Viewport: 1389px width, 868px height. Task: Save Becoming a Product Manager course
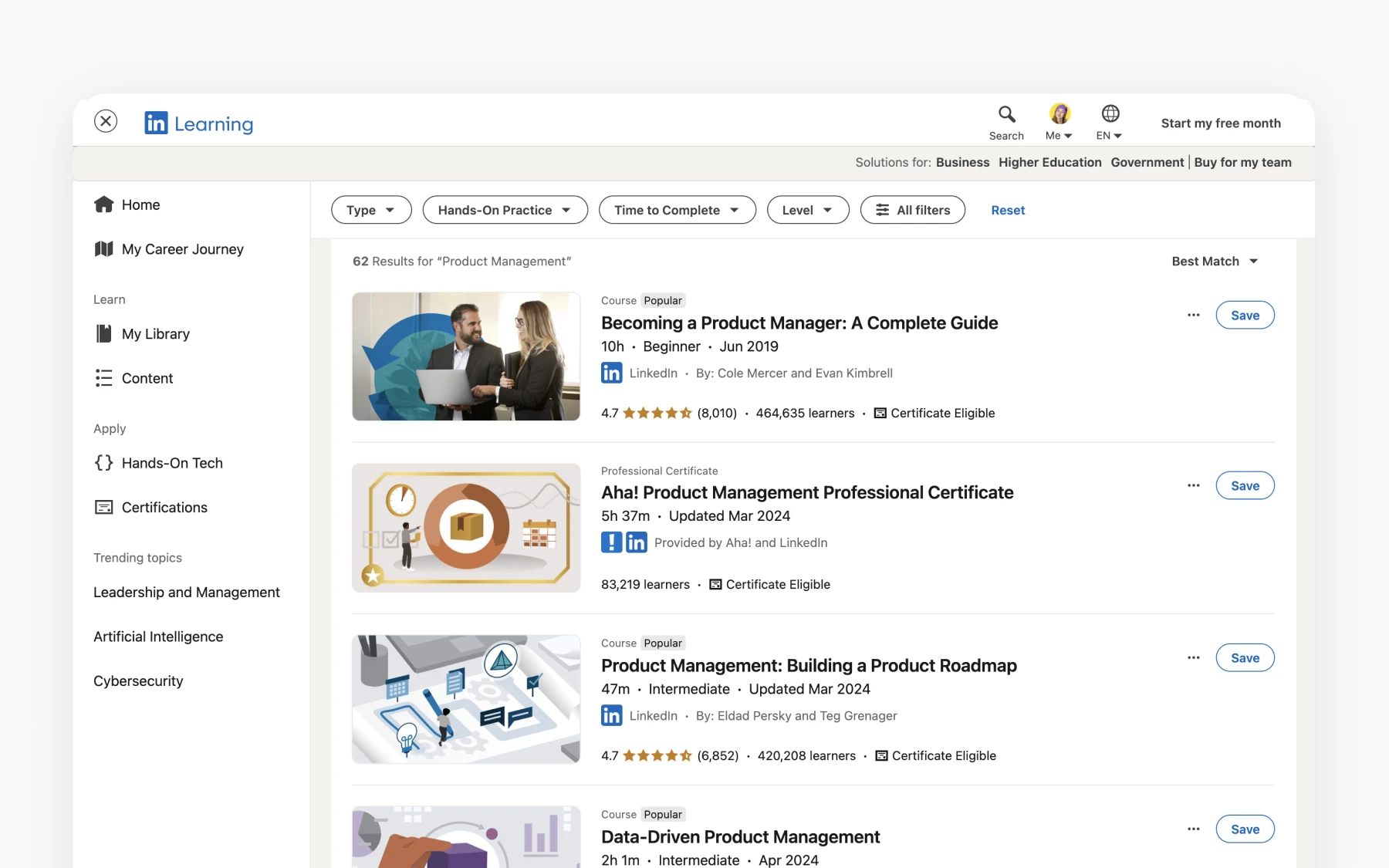[x=1245, y=315]
